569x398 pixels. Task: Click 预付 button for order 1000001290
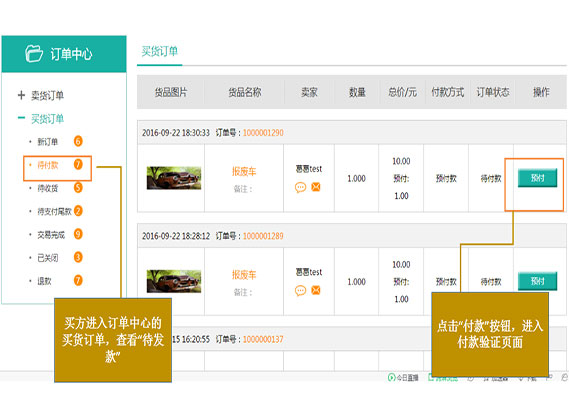click(537, 178)
